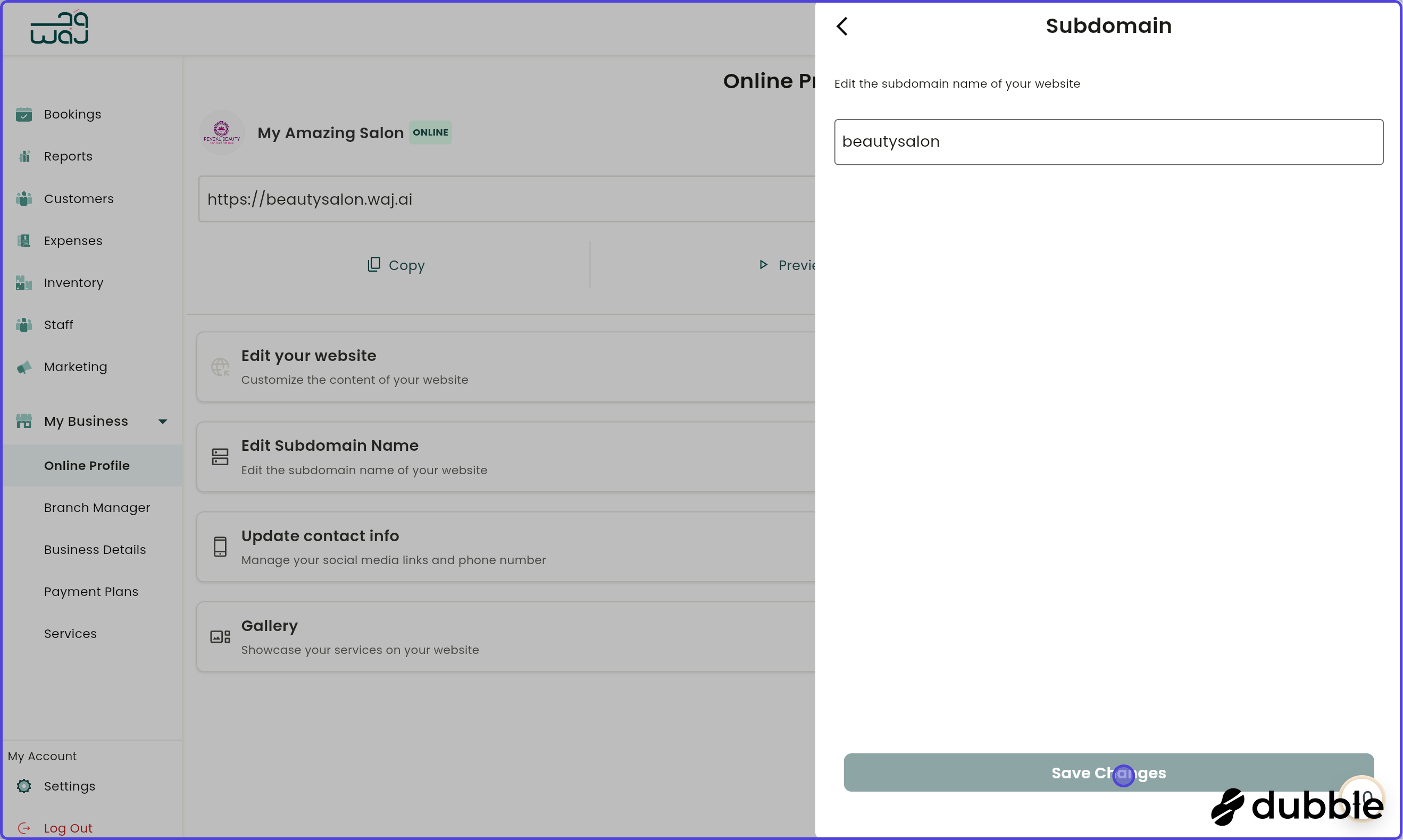
Task: Select Branch Manager
Action: tap(97, 508)
